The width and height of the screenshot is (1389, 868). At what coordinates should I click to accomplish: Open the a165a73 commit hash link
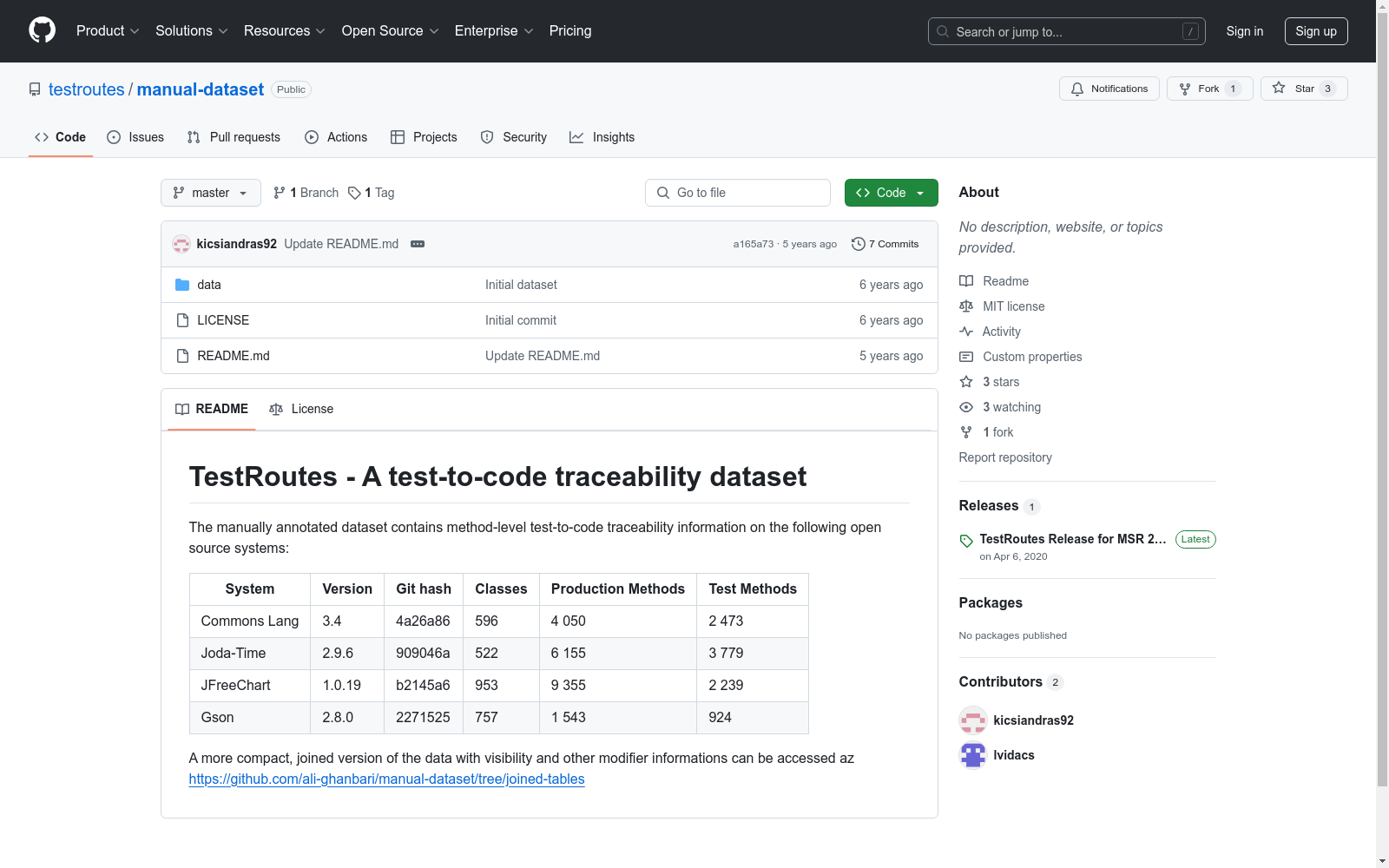pyautogui.click(x=754, y=244)
